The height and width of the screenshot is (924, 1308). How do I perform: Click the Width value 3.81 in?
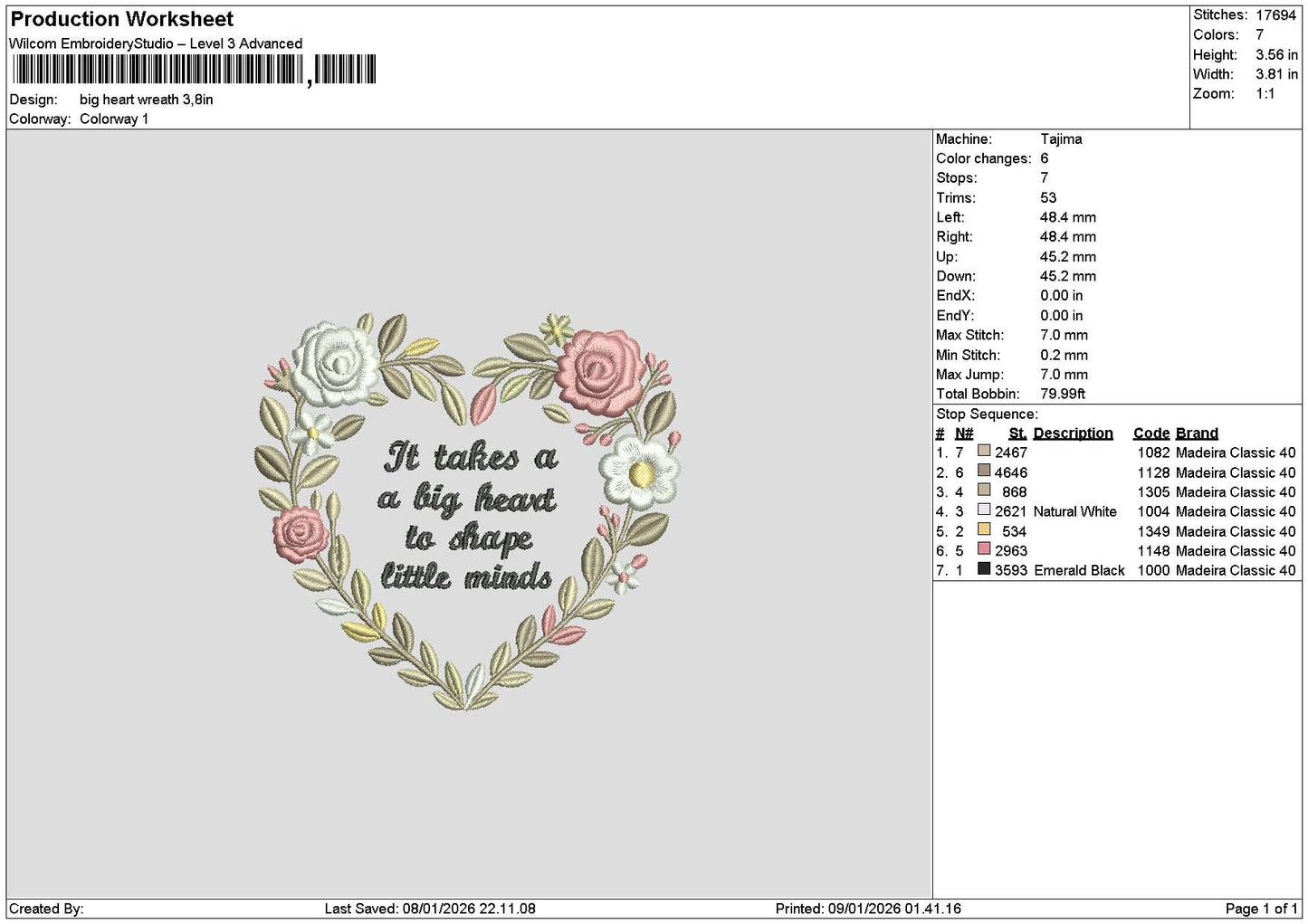tap(1276, 74)
